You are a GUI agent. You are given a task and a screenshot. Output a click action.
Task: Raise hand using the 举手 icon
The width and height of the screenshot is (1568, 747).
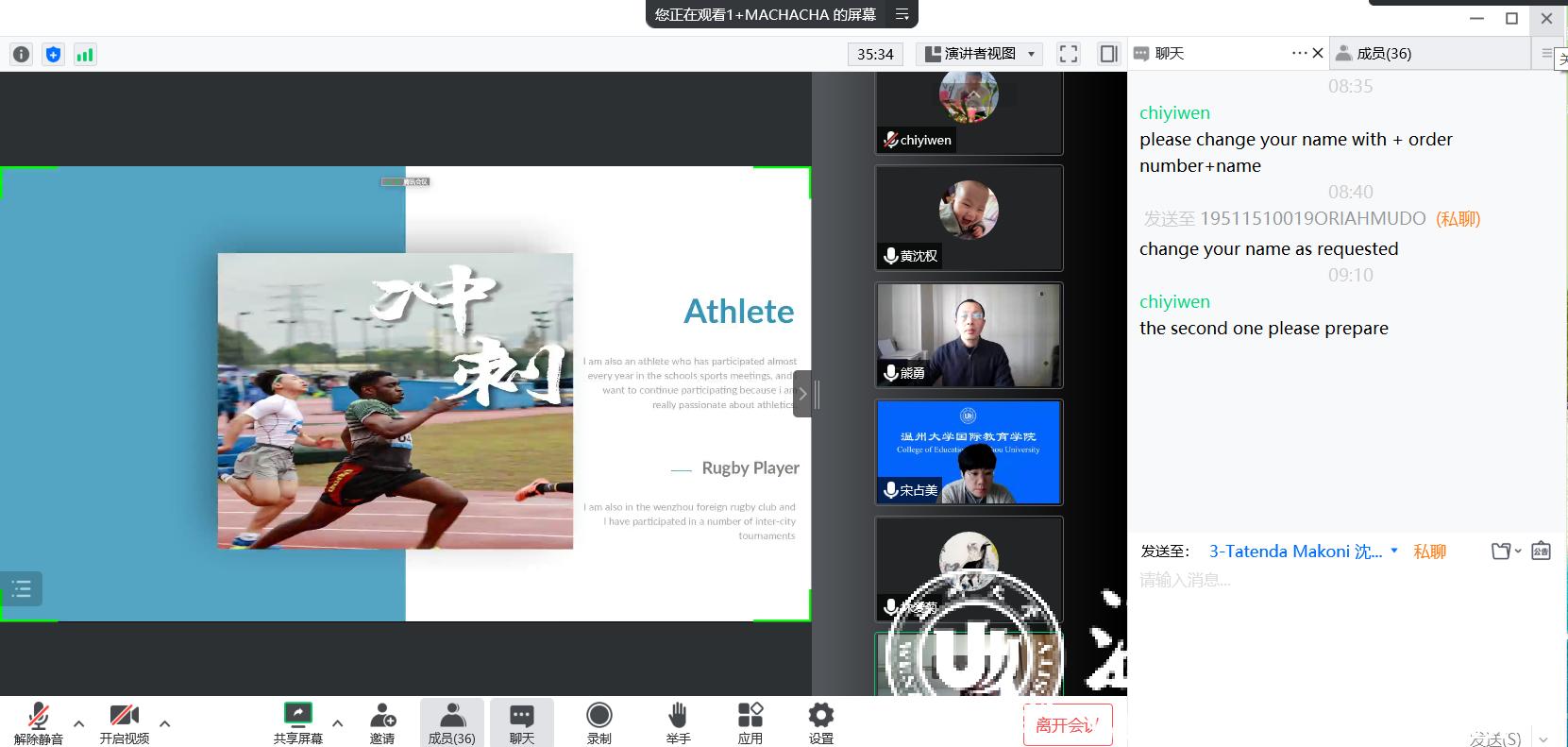(x=678, y=723)
